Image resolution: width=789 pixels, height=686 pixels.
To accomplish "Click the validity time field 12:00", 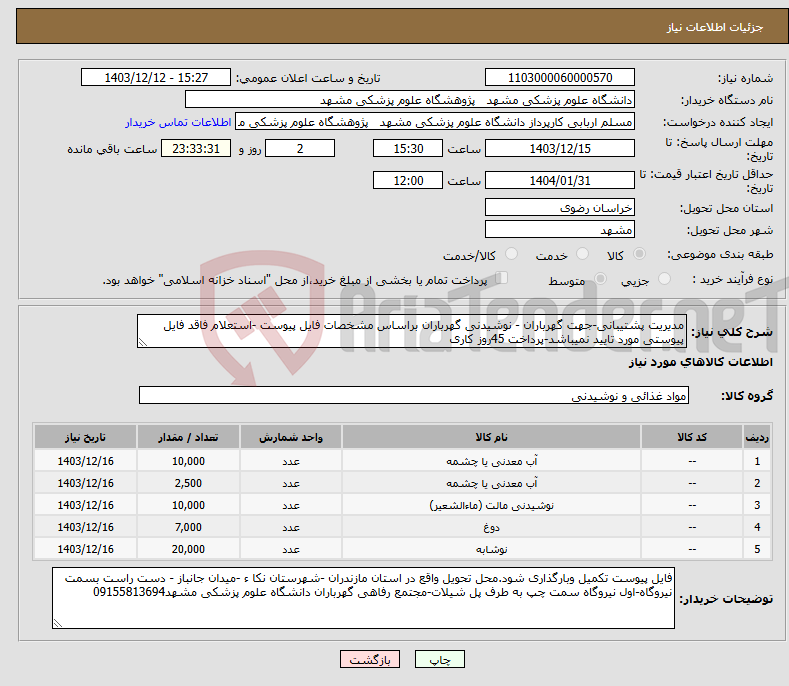I will coord(408,180).
